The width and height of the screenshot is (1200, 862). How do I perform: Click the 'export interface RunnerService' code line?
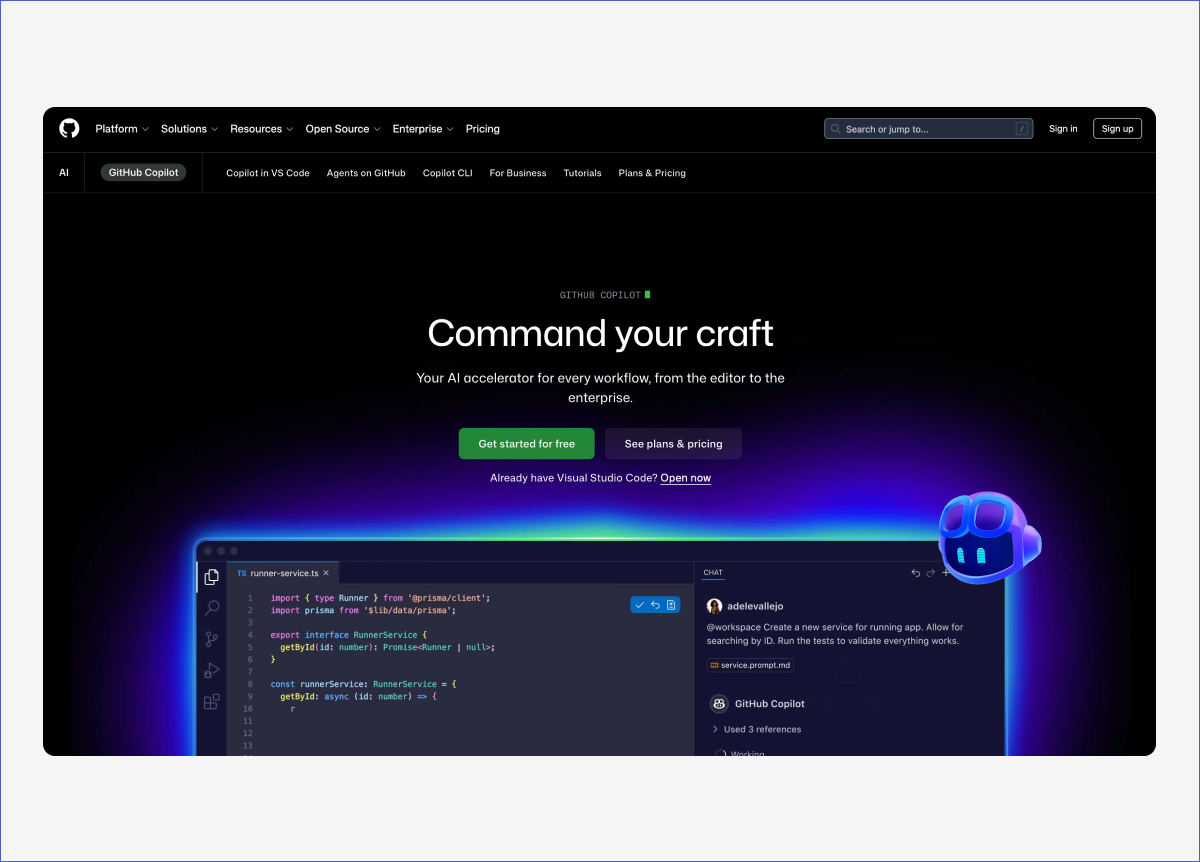click(x=349, y=635)
